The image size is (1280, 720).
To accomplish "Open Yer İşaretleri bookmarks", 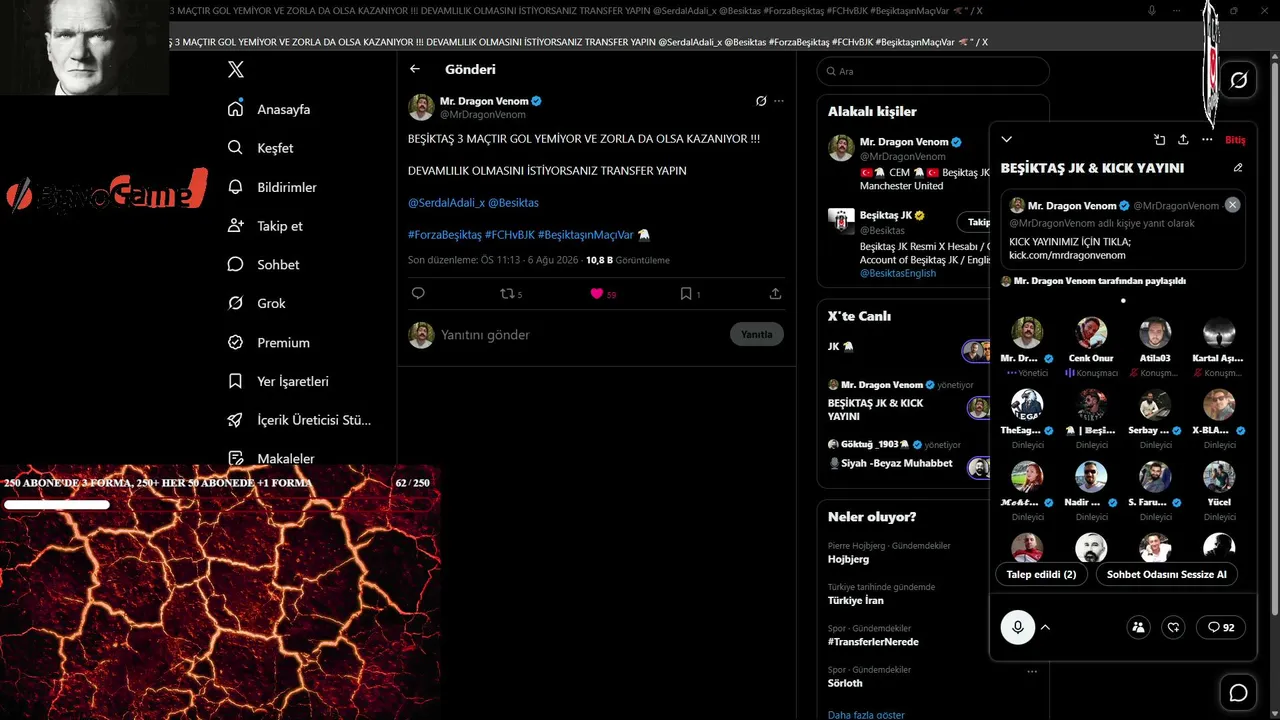I will pyautogui.click(x=278, y=381).
